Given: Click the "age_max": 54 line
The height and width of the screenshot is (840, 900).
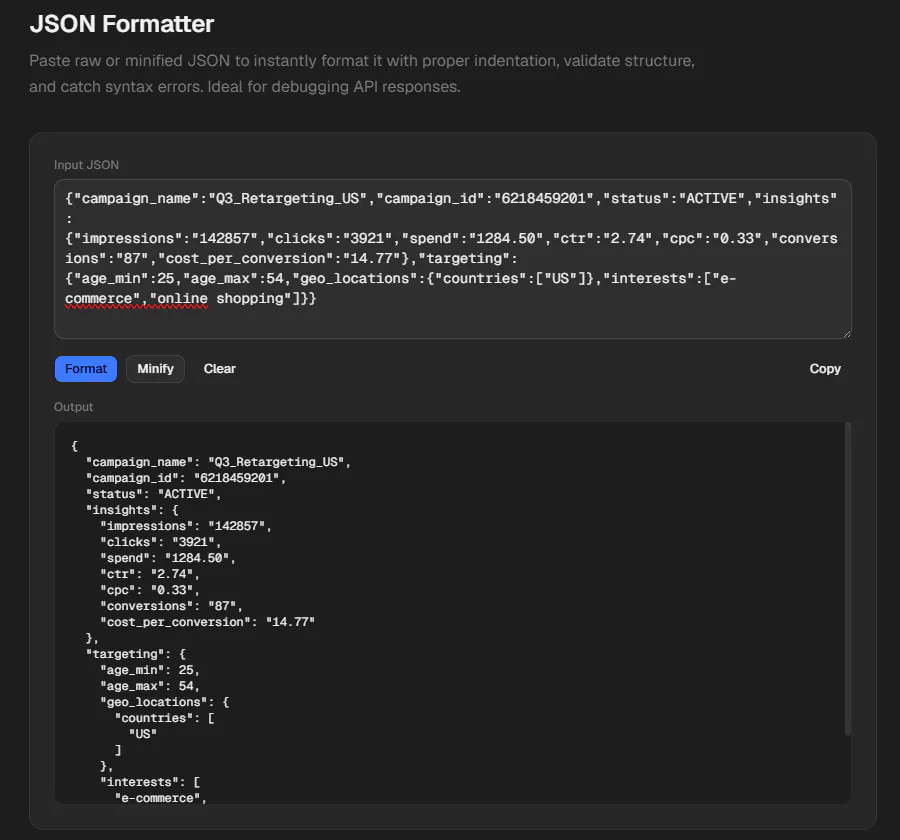Looking at the screenshot, I should [x=150, y=686].
